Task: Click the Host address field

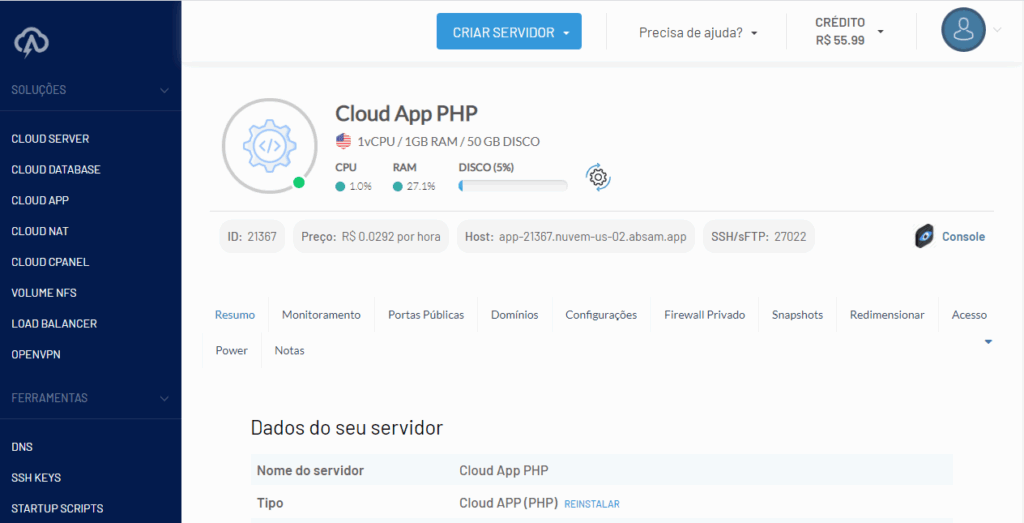Action: pyautogui.click(x=576, y=237)
